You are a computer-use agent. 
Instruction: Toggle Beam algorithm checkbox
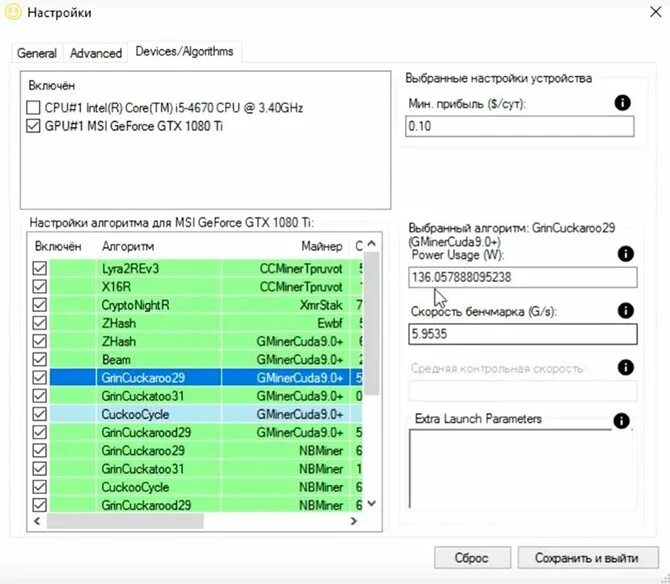pos(40,359)
